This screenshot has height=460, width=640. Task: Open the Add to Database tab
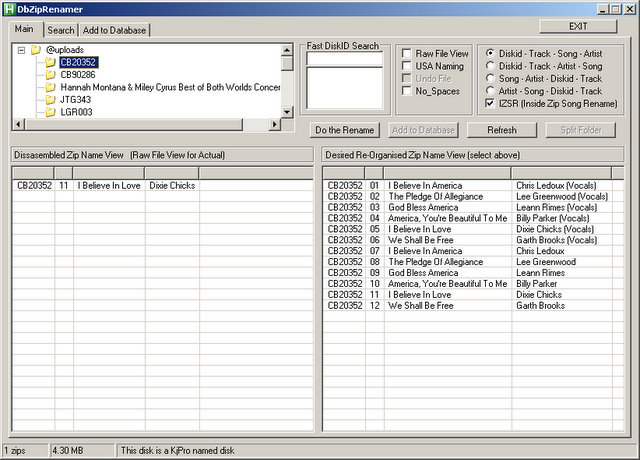(x=113, y=30)
